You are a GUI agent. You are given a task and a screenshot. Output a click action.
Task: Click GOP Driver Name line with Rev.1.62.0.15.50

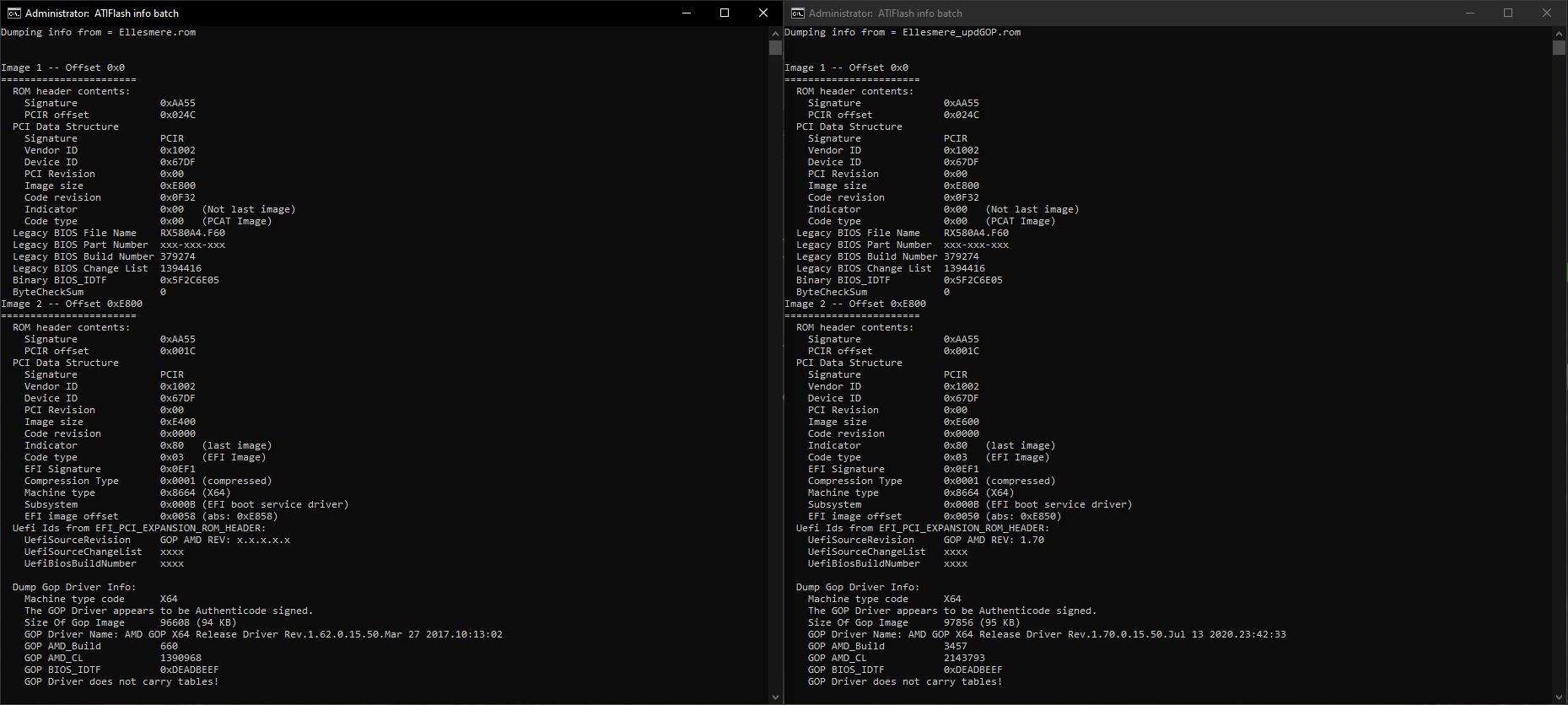pyautogui.click(x=263, y=634)
